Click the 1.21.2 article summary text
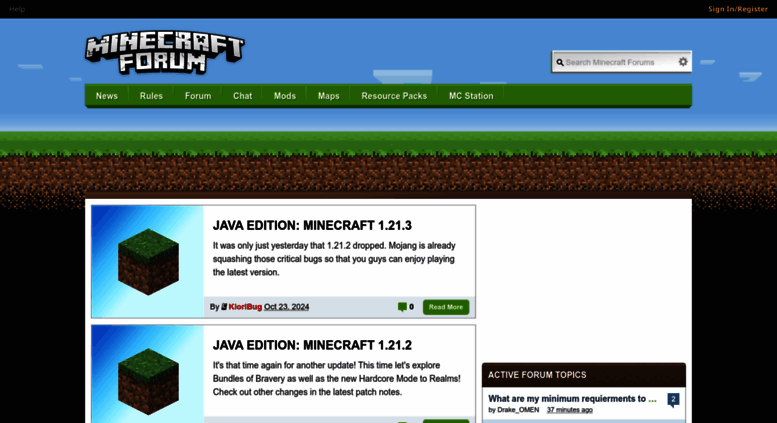The width and height of the screenshot is (777, 423). [x=336, y=379]
